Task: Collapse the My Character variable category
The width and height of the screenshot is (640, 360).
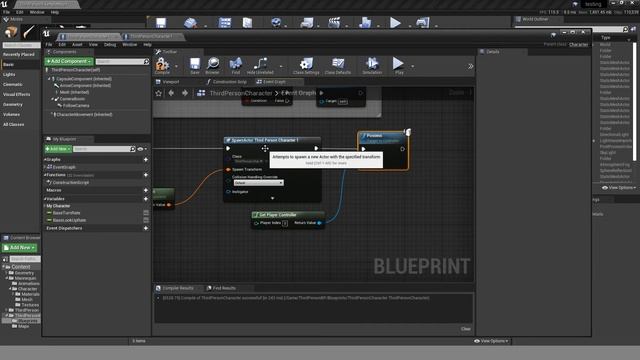Action: (x=45, y=206)
